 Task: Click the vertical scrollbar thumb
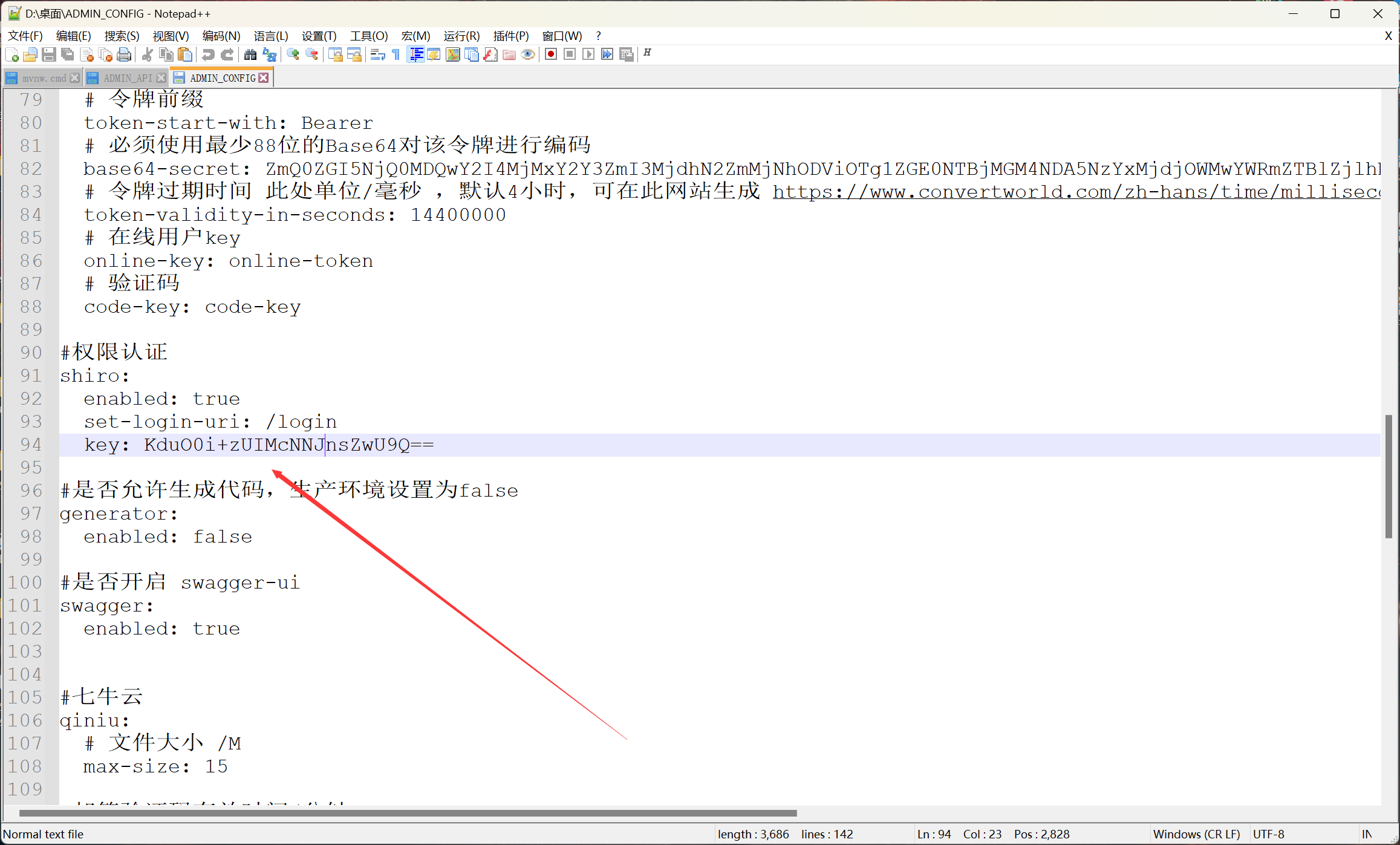pyautogui.click(x=1389, y=477)
